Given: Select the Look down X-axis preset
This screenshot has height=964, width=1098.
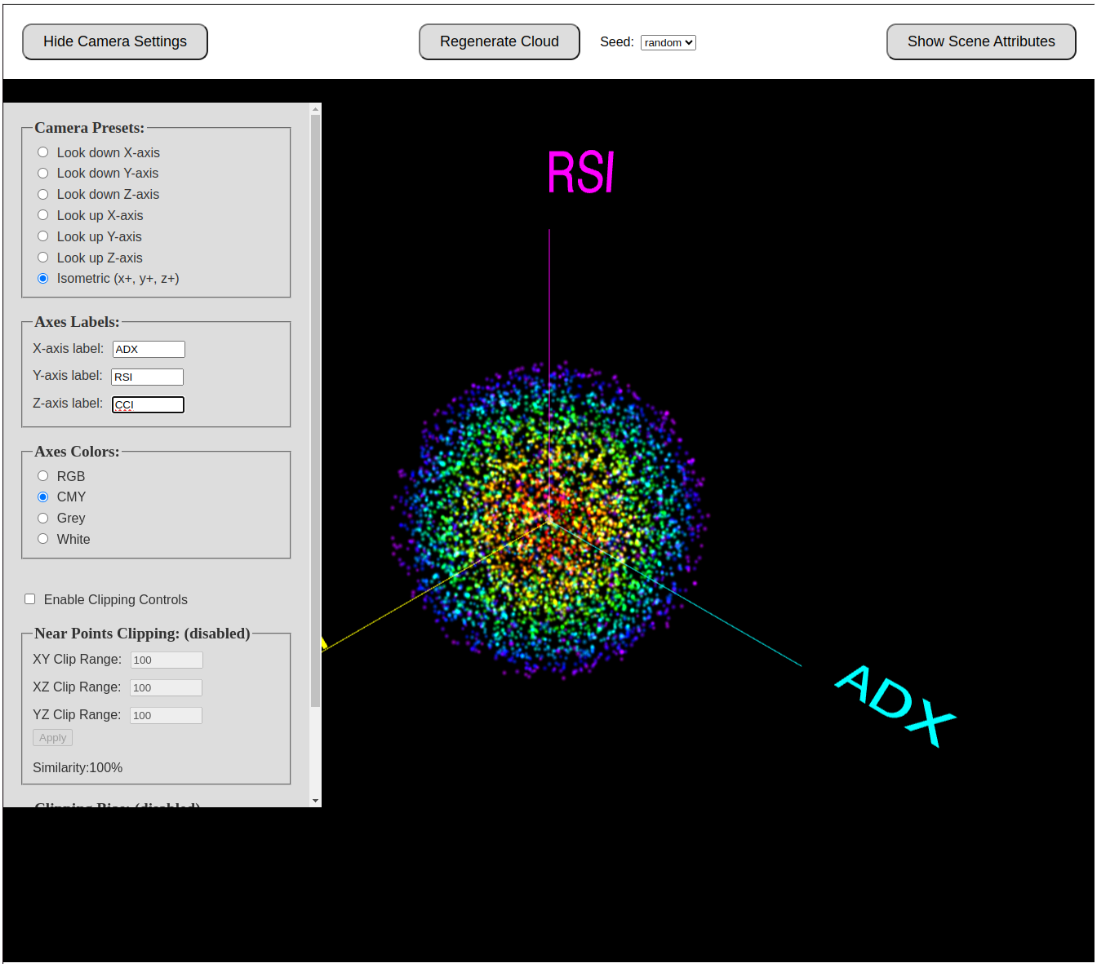Looking at the screenshot, I should coord(43,153).
